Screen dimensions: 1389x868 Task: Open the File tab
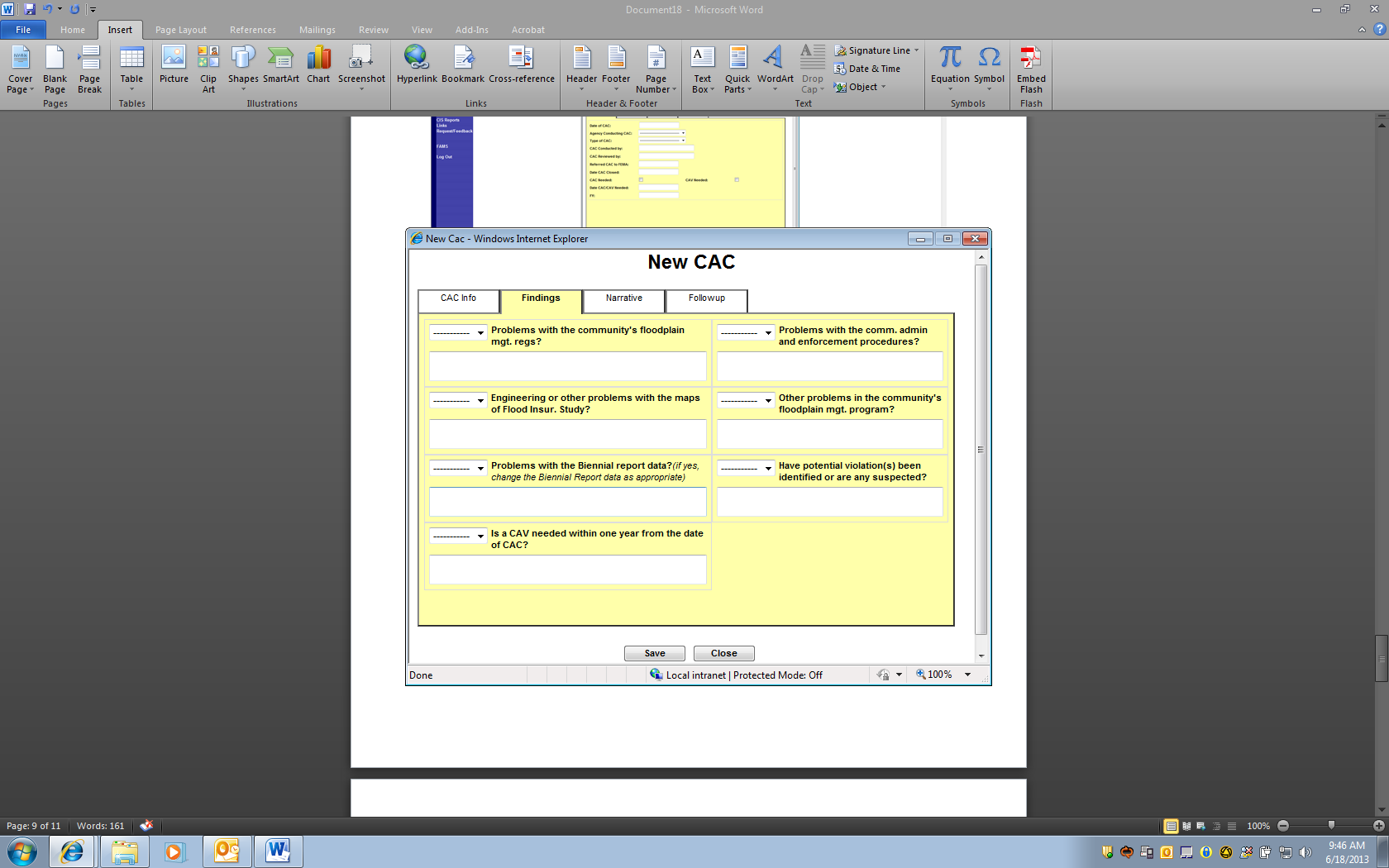point(23,30)
